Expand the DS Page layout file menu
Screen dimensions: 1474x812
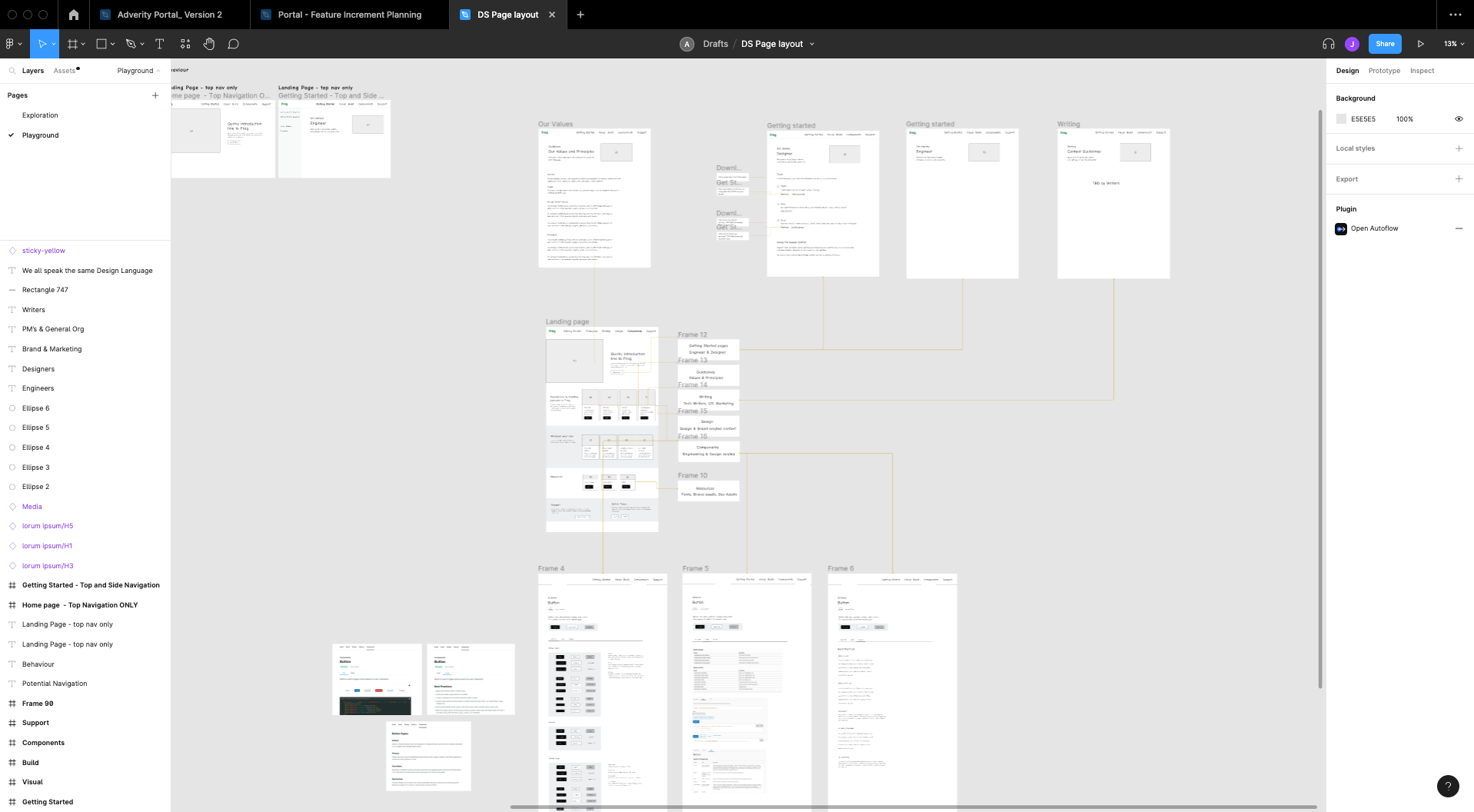(x=812, y=44)
